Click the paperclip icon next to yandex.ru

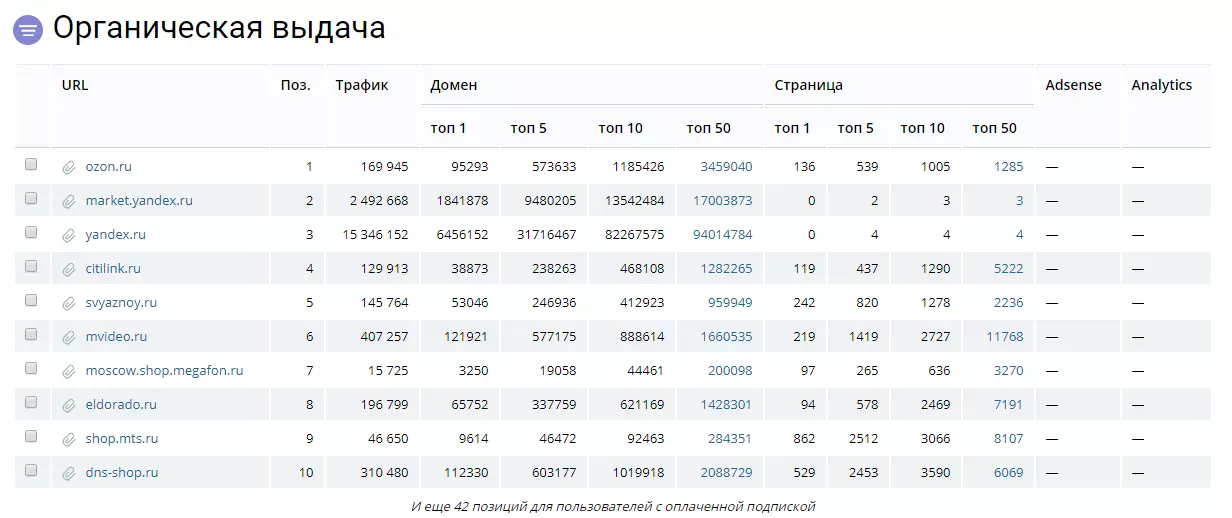coord(69,235)
